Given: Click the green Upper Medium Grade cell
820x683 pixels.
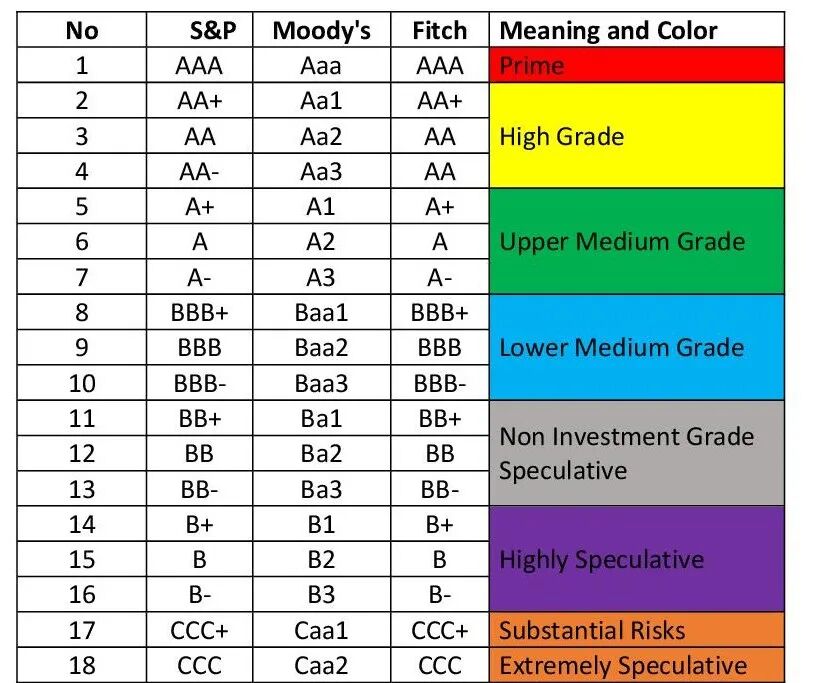Looking at the screenshot, I should click(x=637, y=242).
